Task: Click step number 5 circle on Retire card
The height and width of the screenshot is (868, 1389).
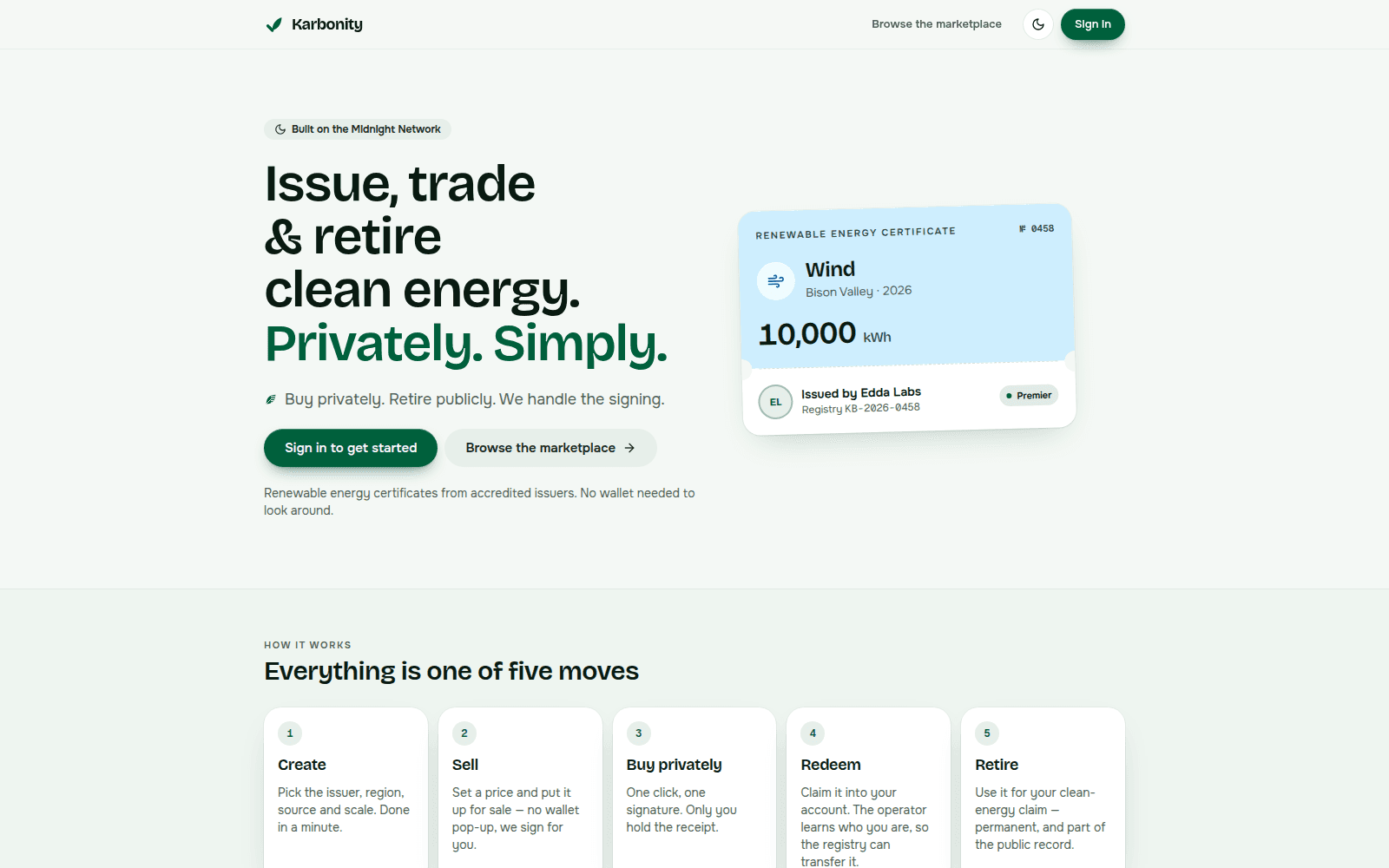Action: pos(987,733)
